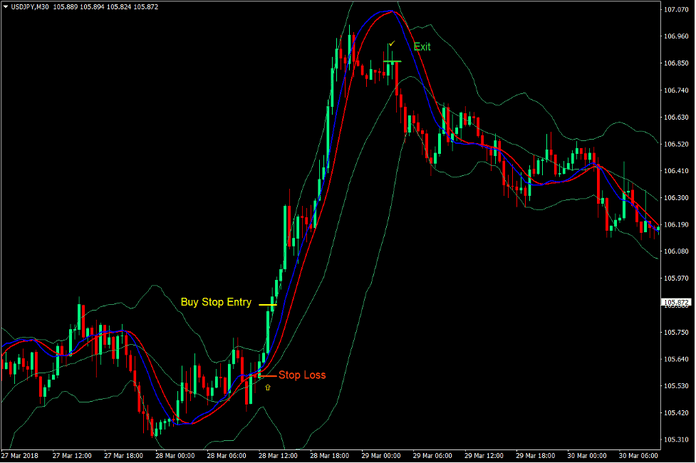
Task: Click the 106.630 price level on the scale
Action: (676, 117)
